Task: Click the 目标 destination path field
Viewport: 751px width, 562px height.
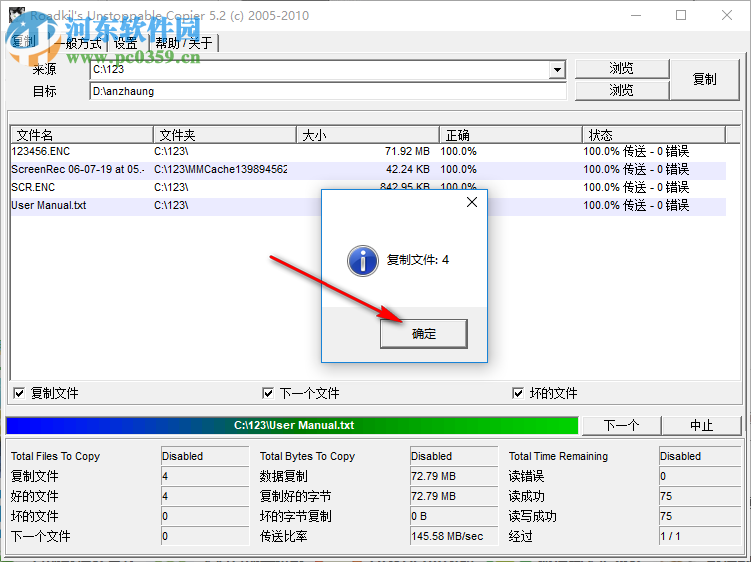Action: click(x=328, y=91)
